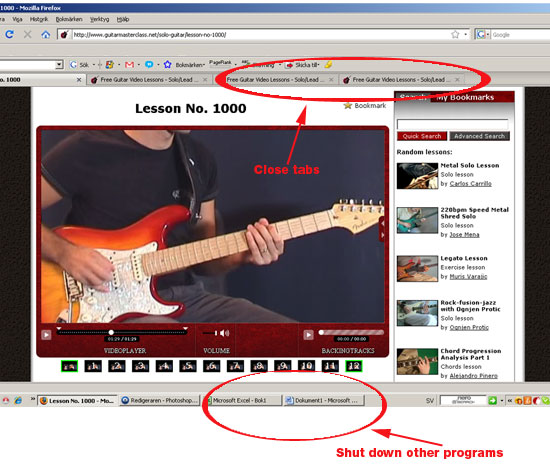The image size is (550, 470).
Task: Open Internet Explorer from quick launch
Action: tap(18, 400)
